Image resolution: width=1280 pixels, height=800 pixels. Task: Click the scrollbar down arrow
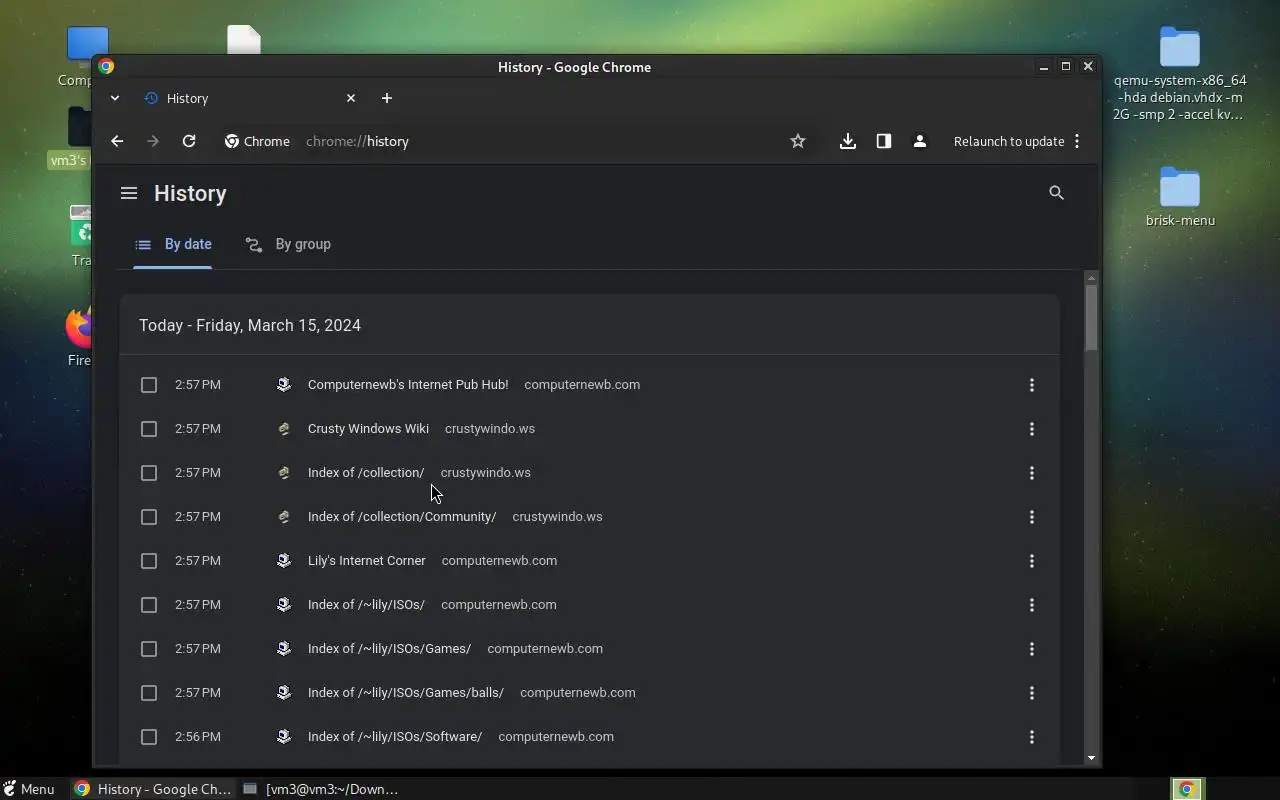pyautogui.click(x=1091, y=758)
